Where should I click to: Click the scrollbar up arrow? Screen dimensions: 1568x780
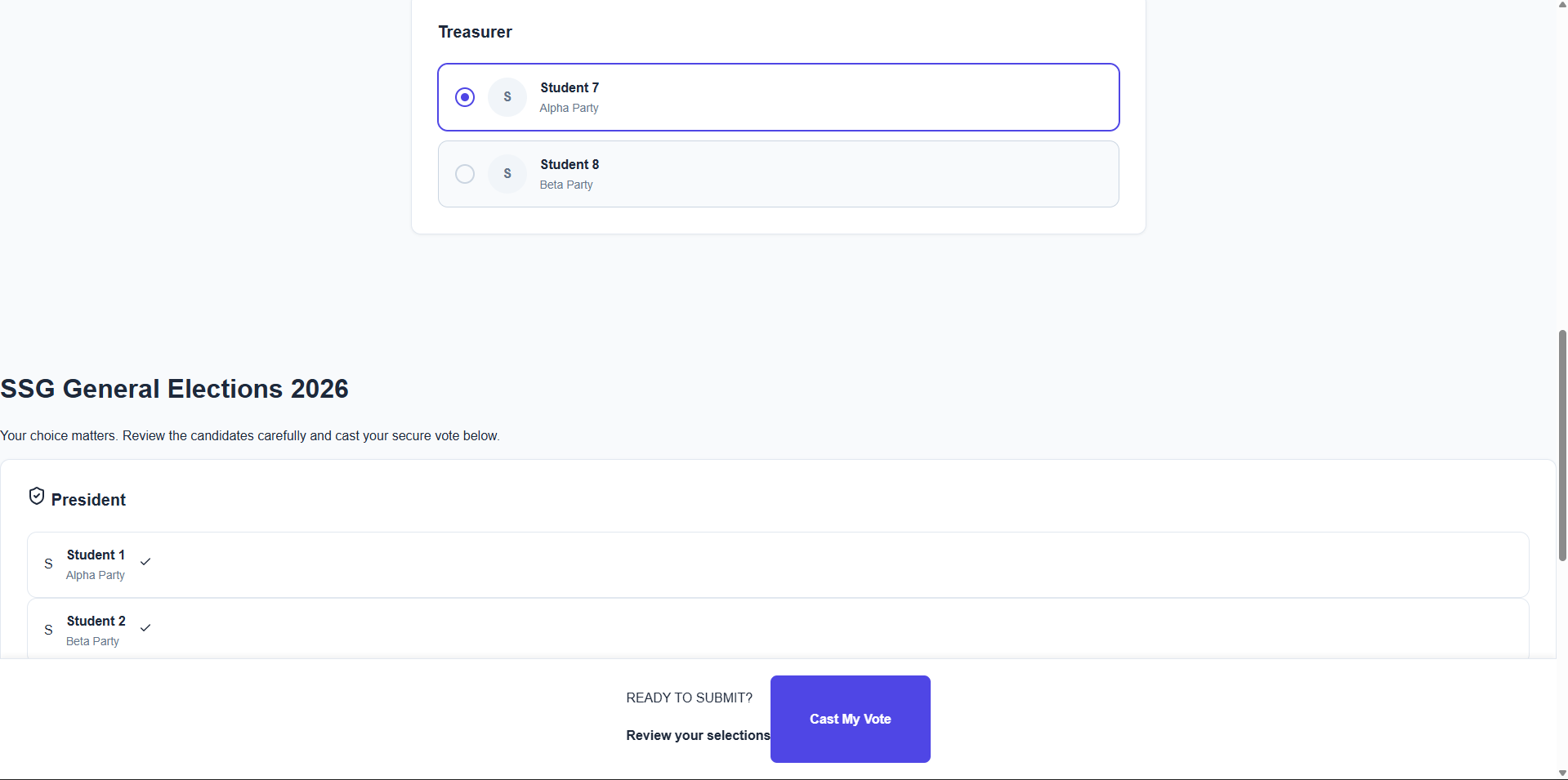click(1562, 6)
